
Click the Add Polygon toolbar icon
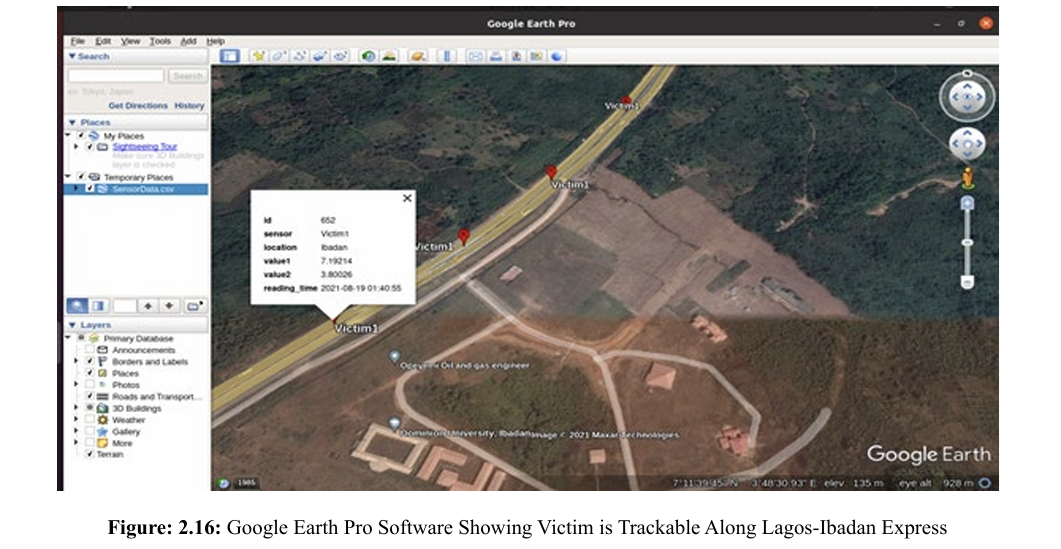[279, 57]
